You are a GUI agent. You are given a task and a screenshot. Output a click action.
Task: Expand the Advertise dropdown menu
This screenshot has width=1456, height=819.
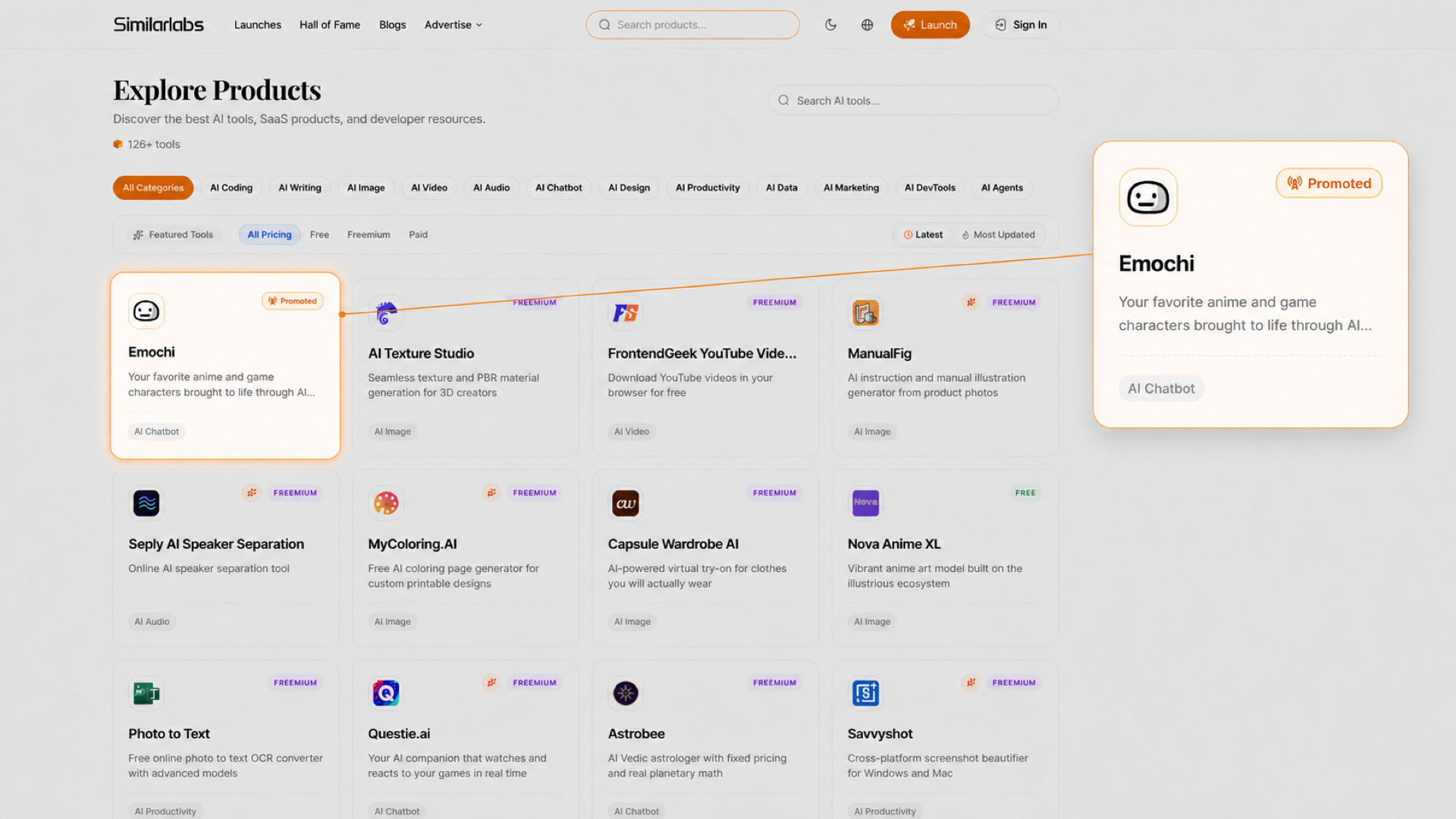pos(453,25)
